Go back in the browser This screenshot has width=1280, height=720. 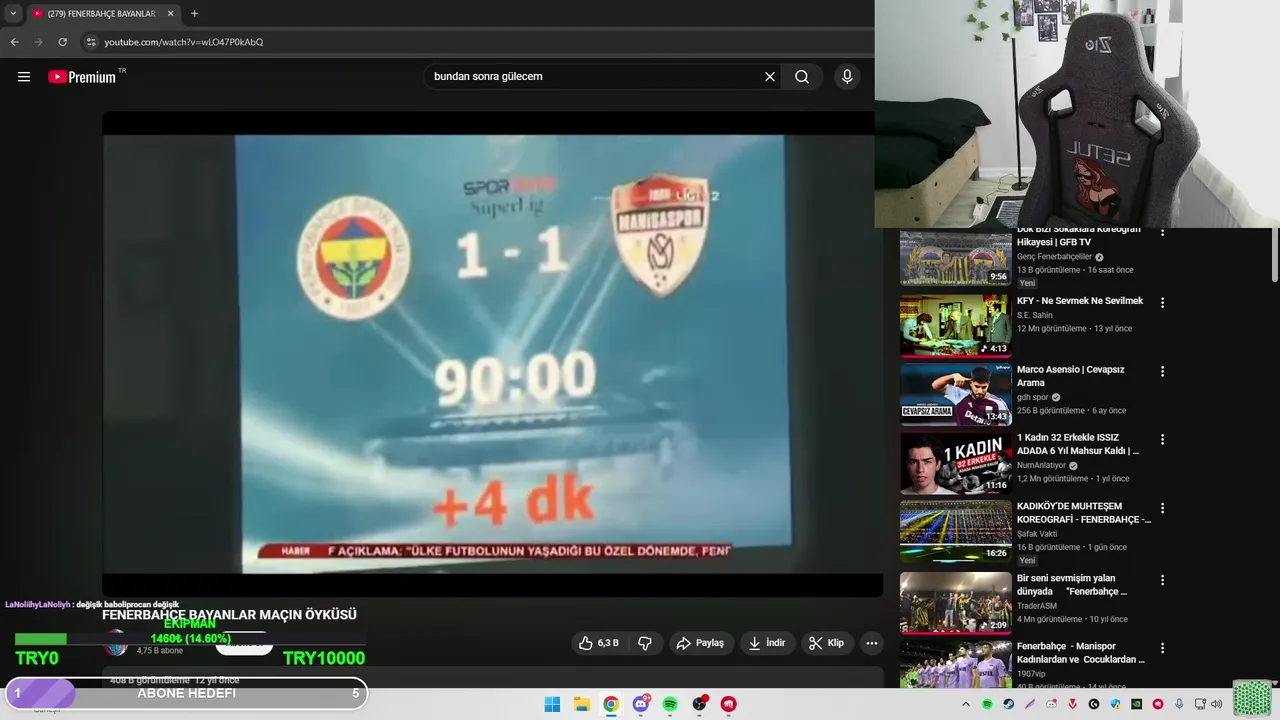click(14, 42)
